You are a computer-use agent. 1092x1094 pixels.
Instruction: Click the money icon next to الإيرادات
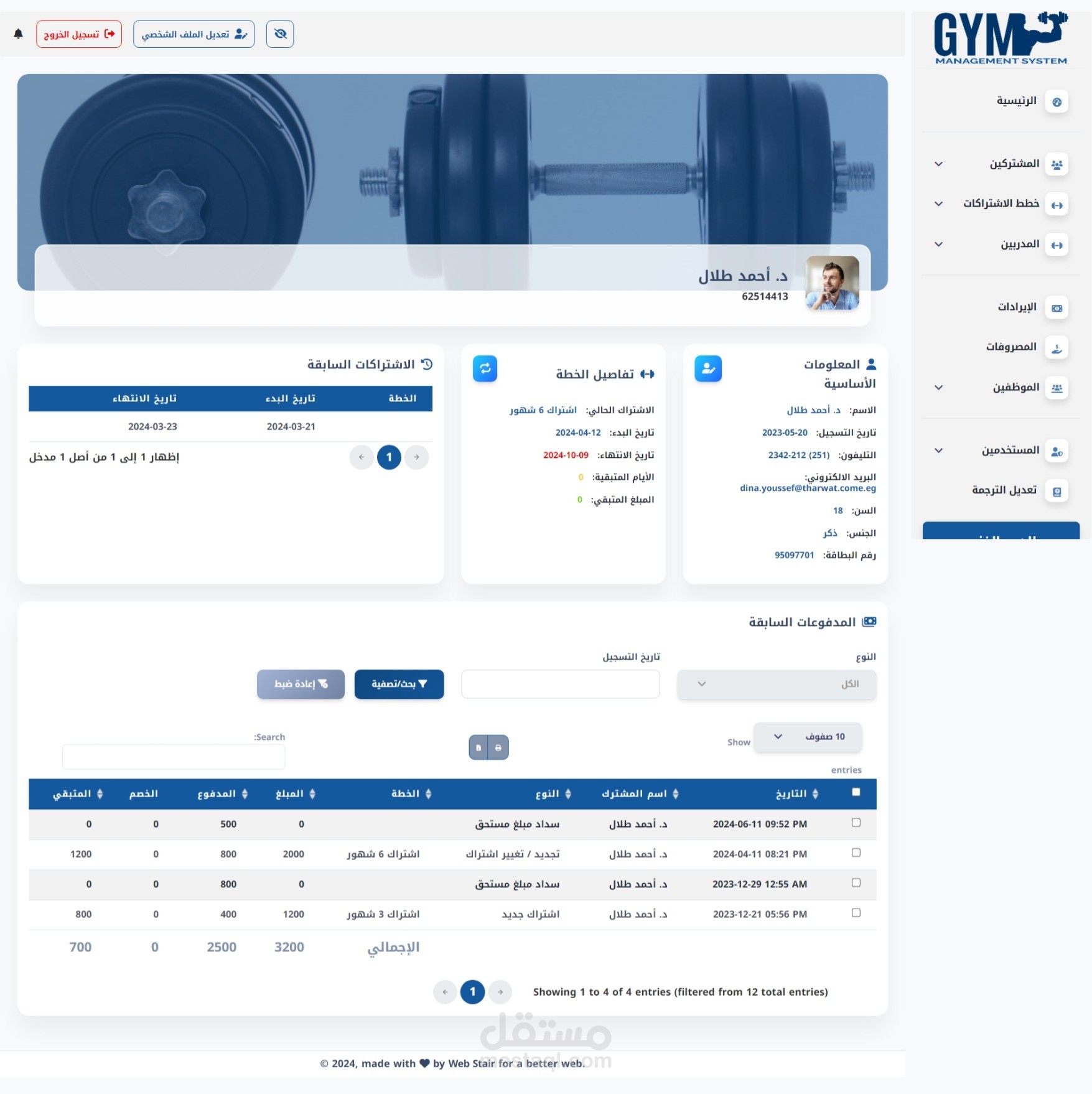pyautogui.click(x=1057, y=308)
